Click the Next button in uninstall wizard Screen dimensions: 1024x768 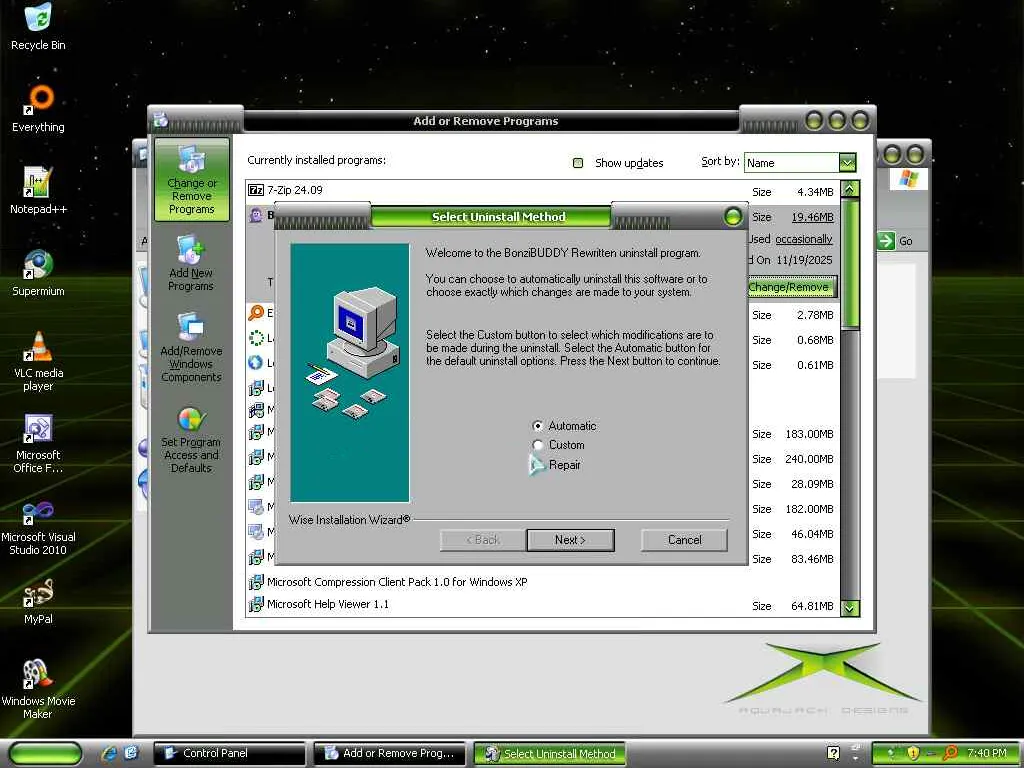coord(570,540)
